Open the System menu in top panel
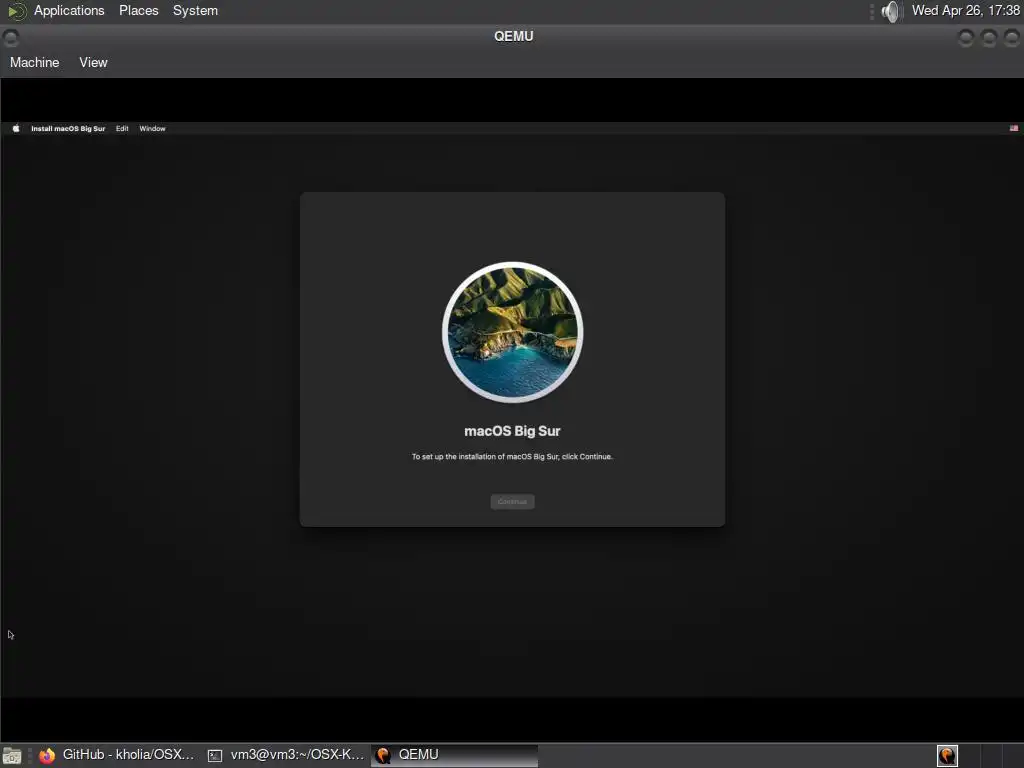 point(195,11)
